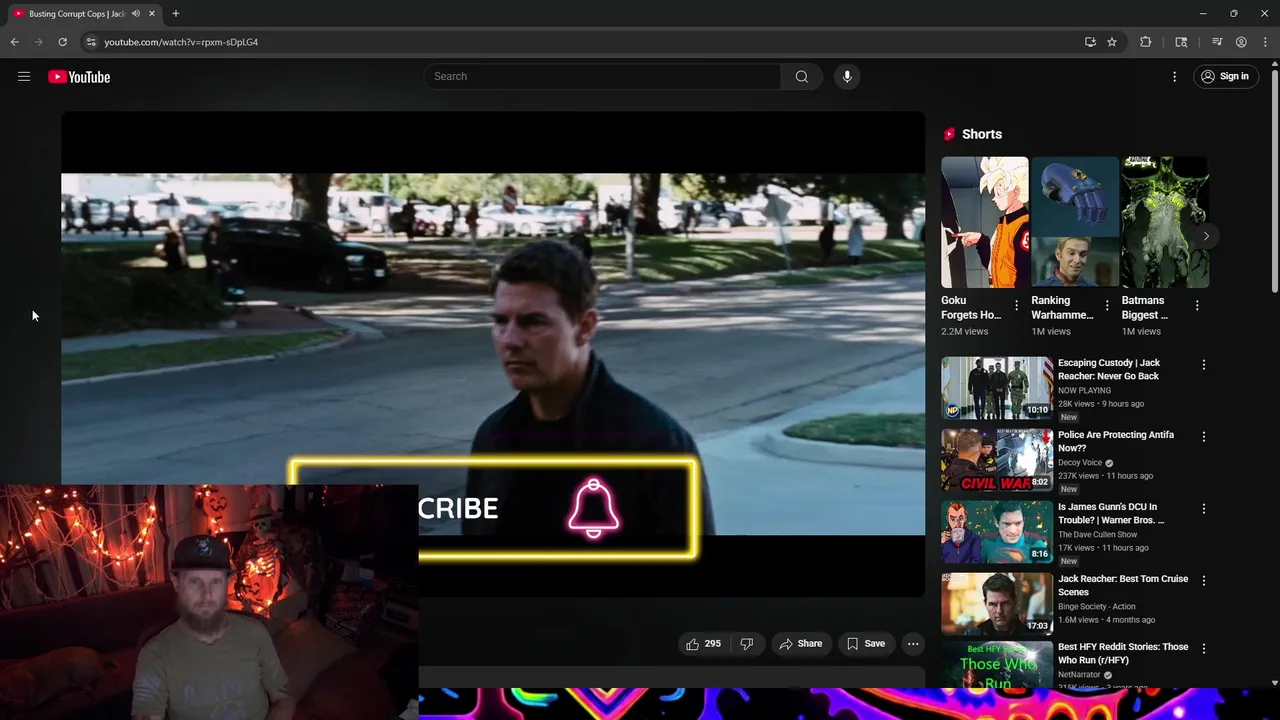Show next Shorts with arrow chevron
The width and height of the screenshot is (1280, 720).
pos(1206,236)
